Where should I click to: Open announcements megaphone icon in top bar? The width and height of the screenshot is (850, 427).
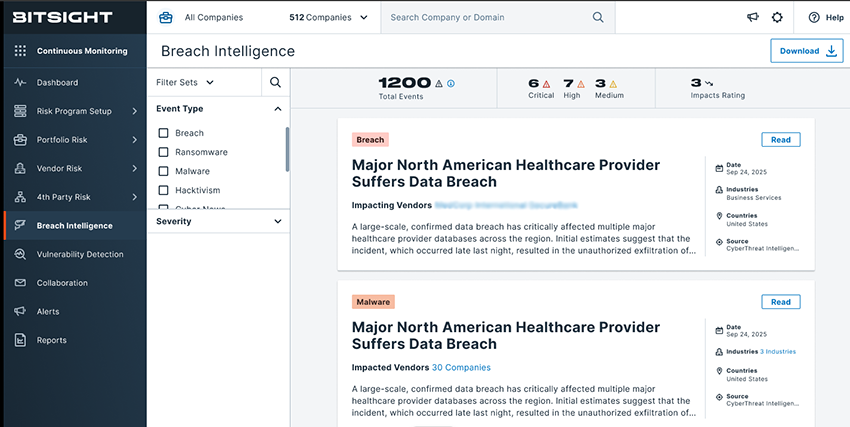(x=752, y=17)
